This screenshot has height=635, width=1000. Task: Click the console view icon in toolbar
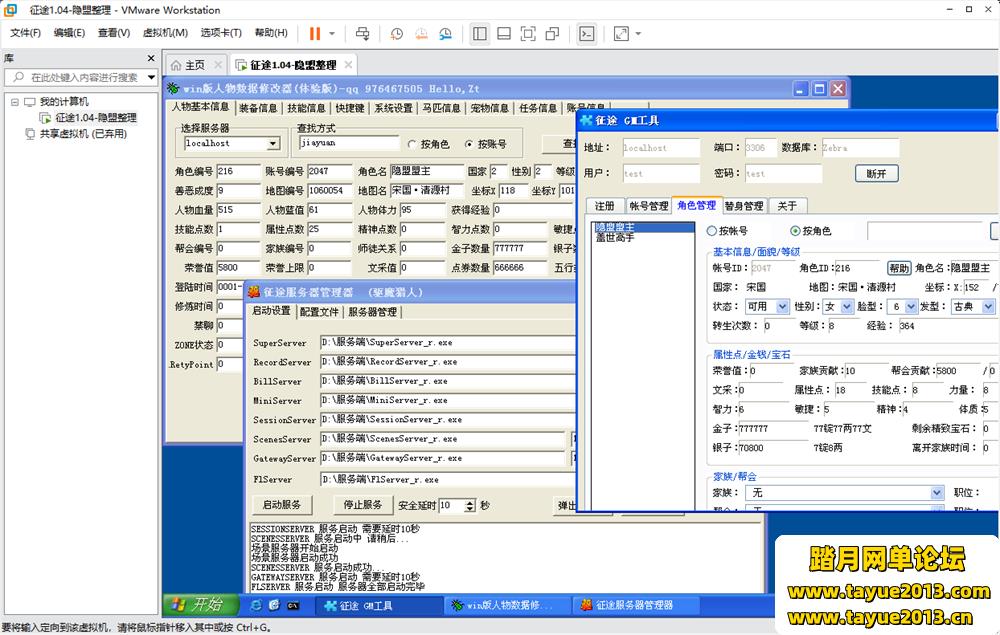pyautogui.click(x=586, y=33)
